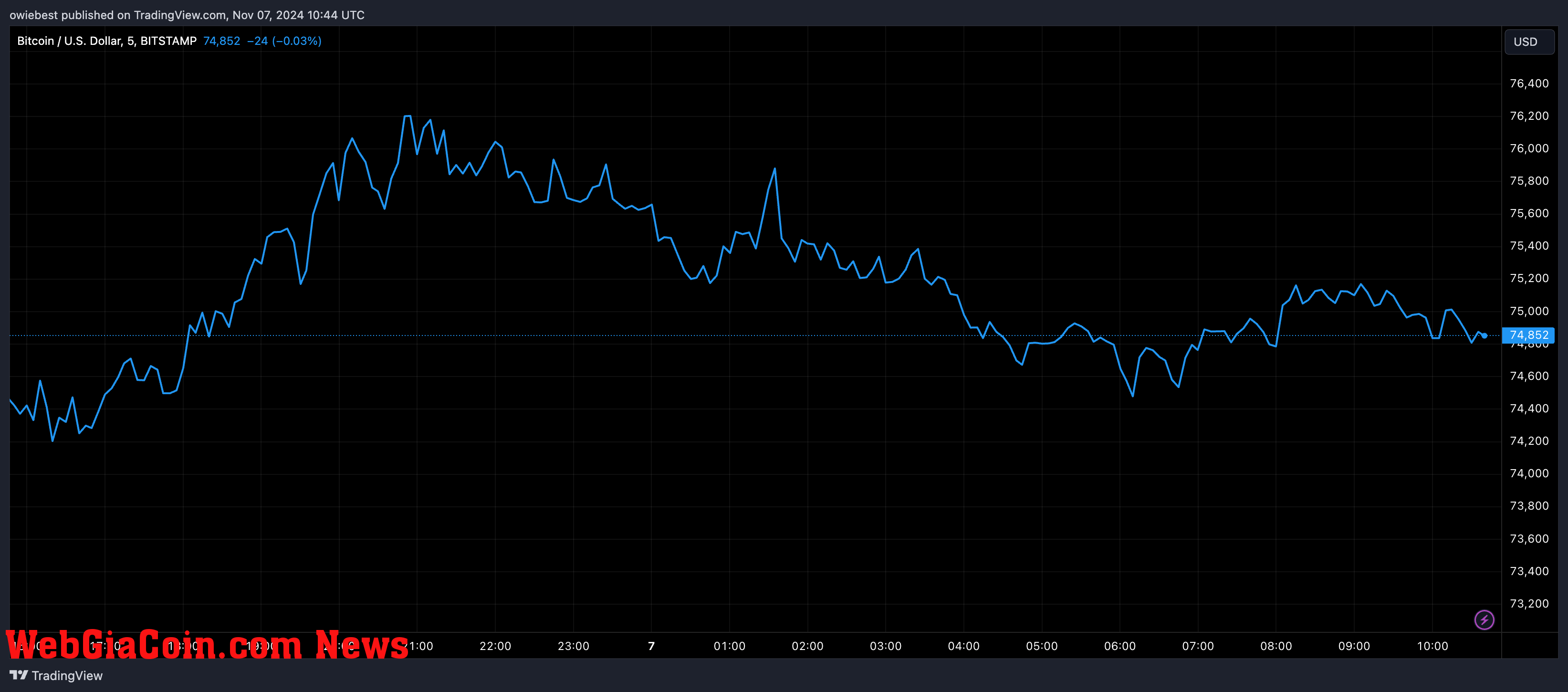This screenshot has height=692, width=1568.
Task: Click the 74,000 price axis label
Action: [x=1529, y=473]
